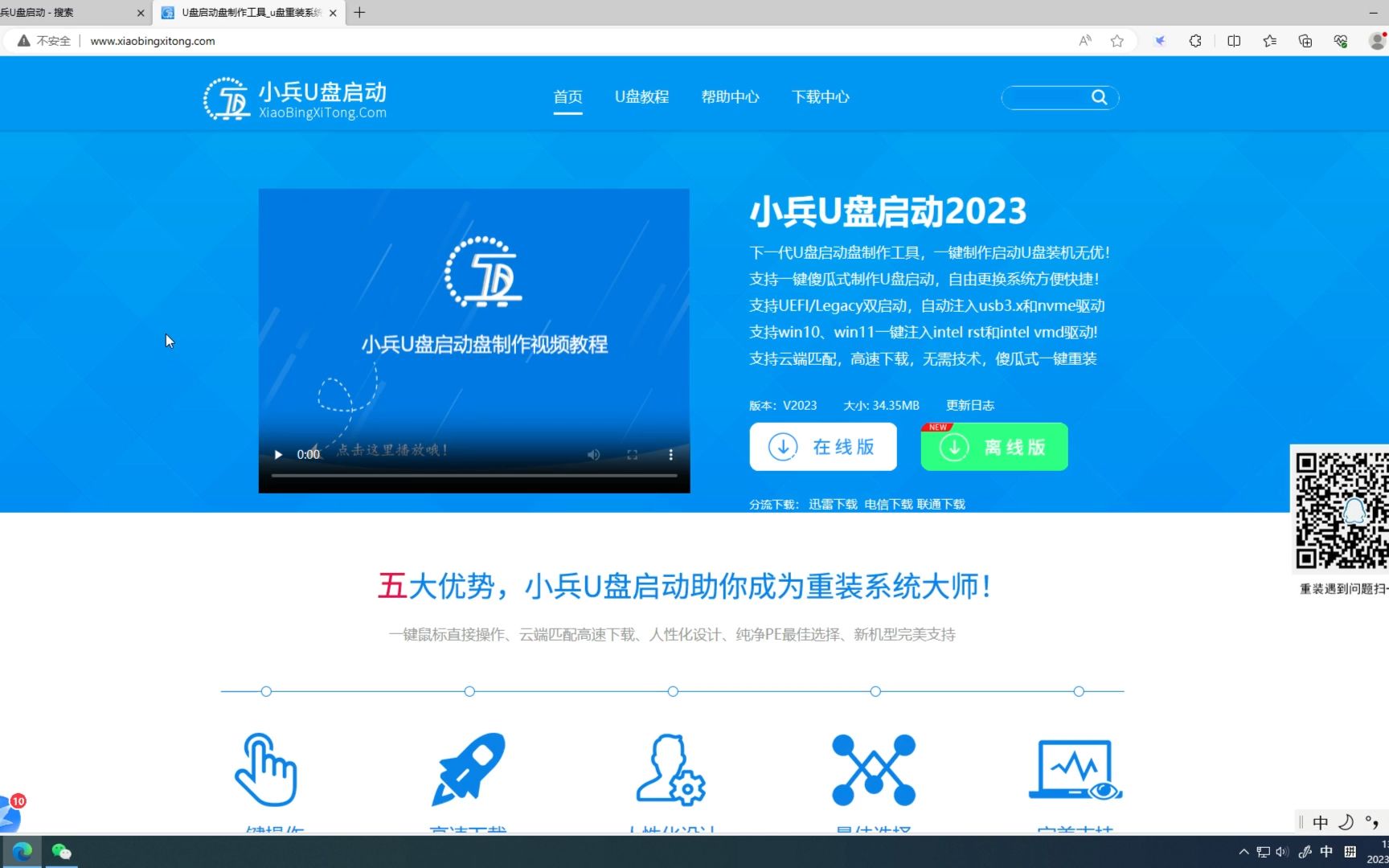Click the 不安全 site security warning

click(44, 41)
